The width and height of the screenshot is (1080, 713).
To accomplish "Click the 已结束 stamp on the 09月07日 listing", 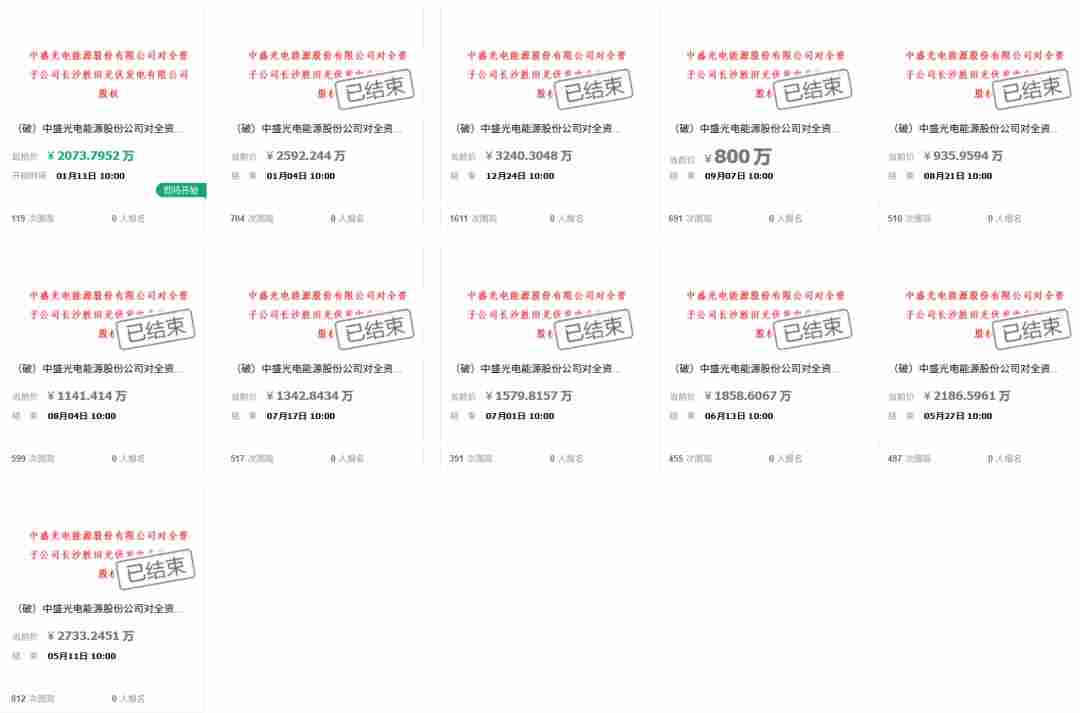I will click(x=813, y=89).
